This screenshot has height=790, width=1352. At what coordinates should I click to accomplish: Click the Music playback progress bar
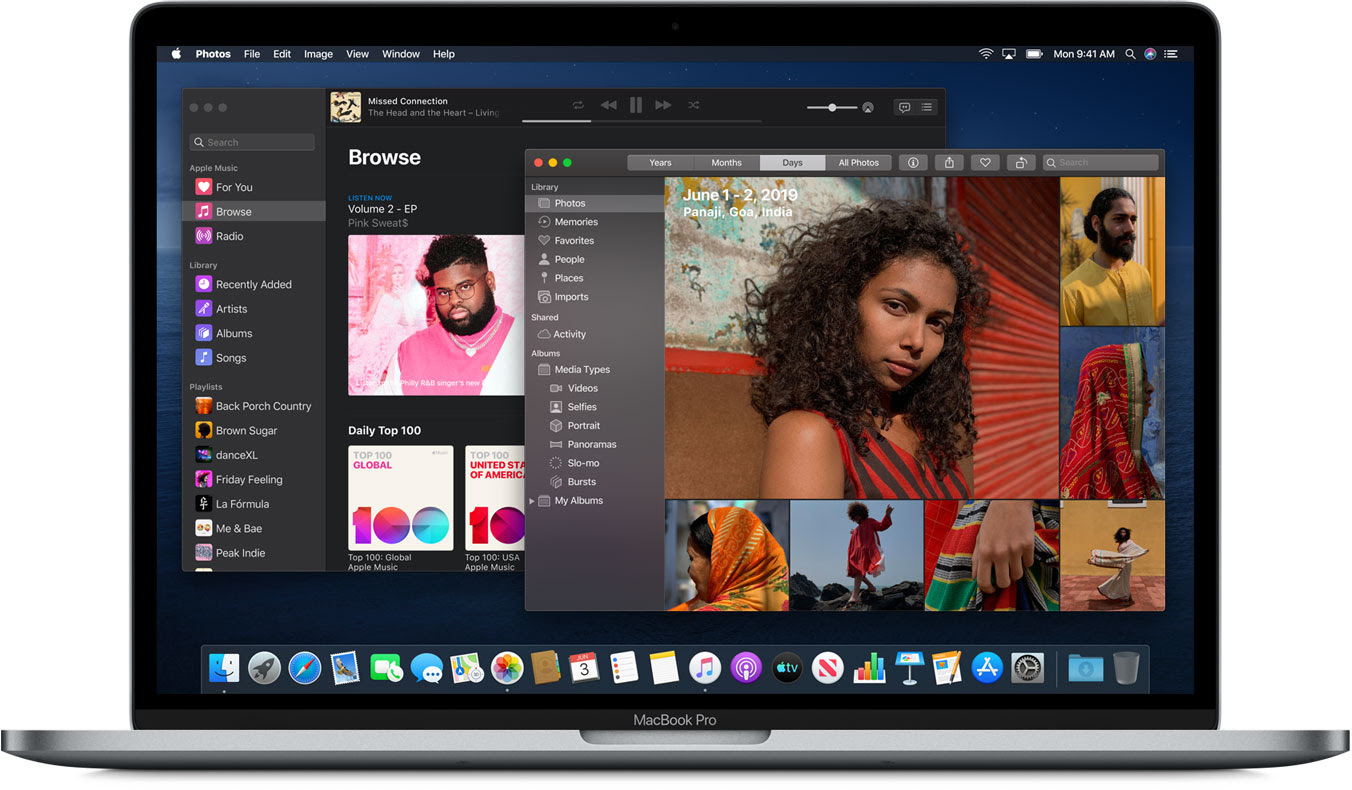point(641,121)
